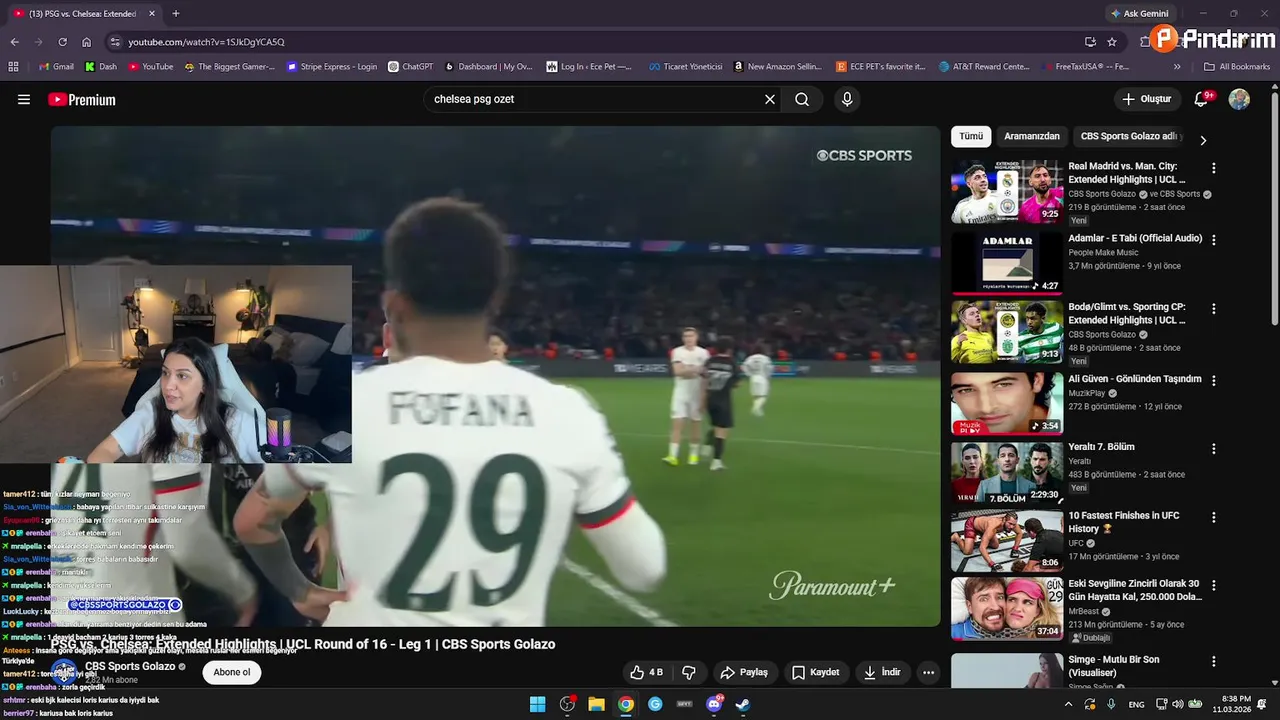The width and height of the screenshot is (1280, 720).
Task: Open 10 Fastest Finishes in UFC History
Action: [x=1124, y=522]
